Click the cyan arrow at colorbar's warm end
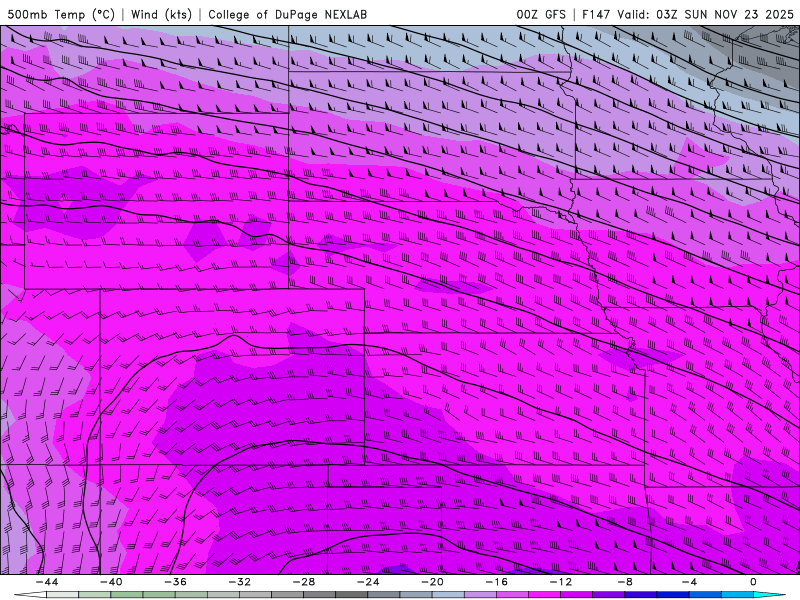 click(x=770, y=595)
